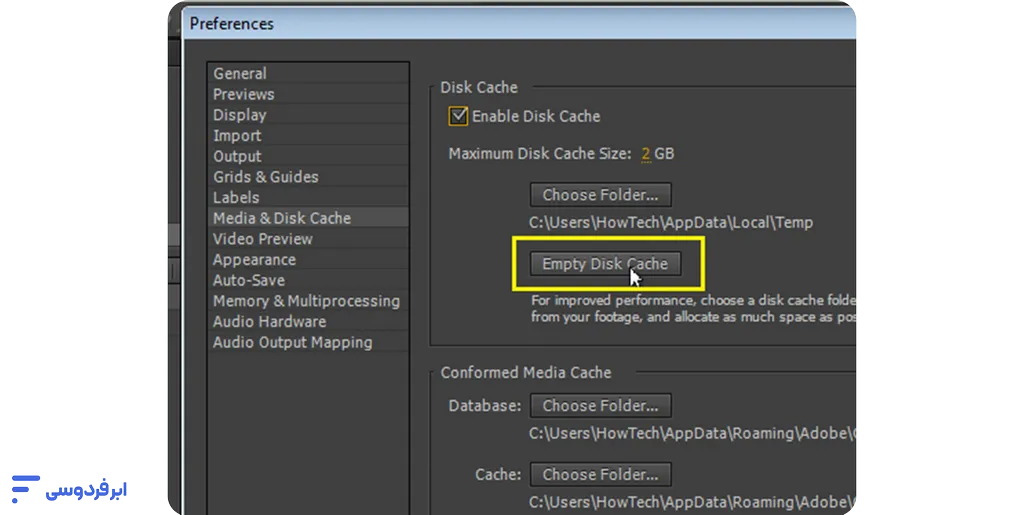
Task: Uncheck the Enable Disk Cache checkbox
Action: [458, 116]
